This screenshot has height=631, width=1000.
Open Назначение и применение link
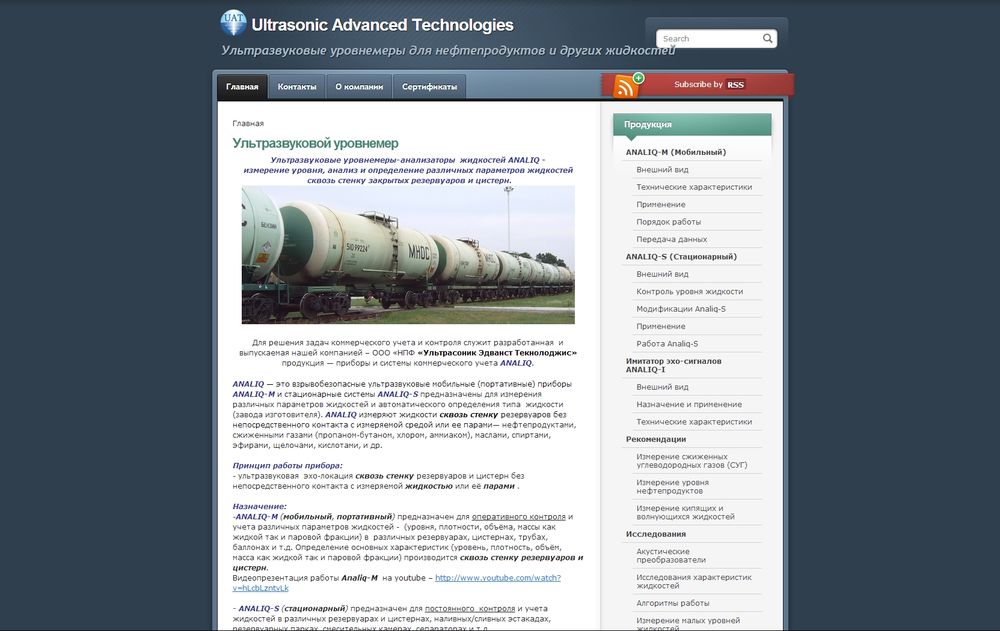[689, 404]
